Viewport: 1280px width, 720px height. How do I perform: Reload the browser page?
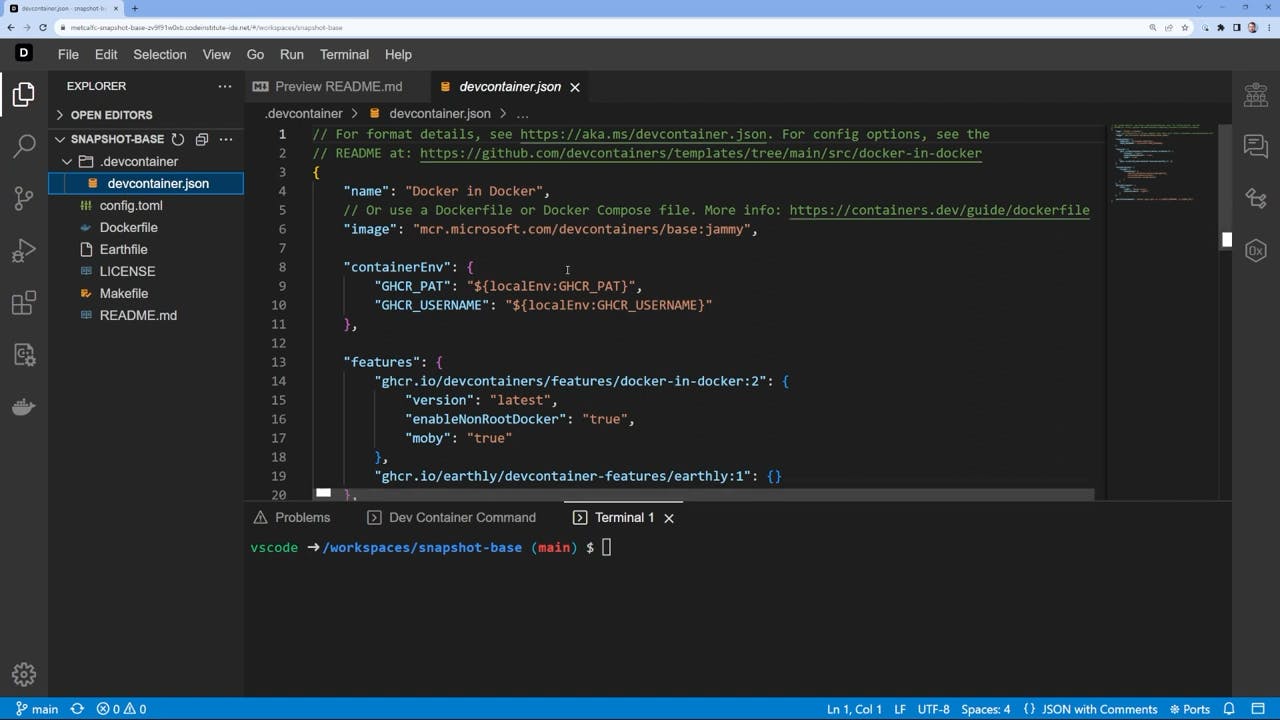pos(43,28)
